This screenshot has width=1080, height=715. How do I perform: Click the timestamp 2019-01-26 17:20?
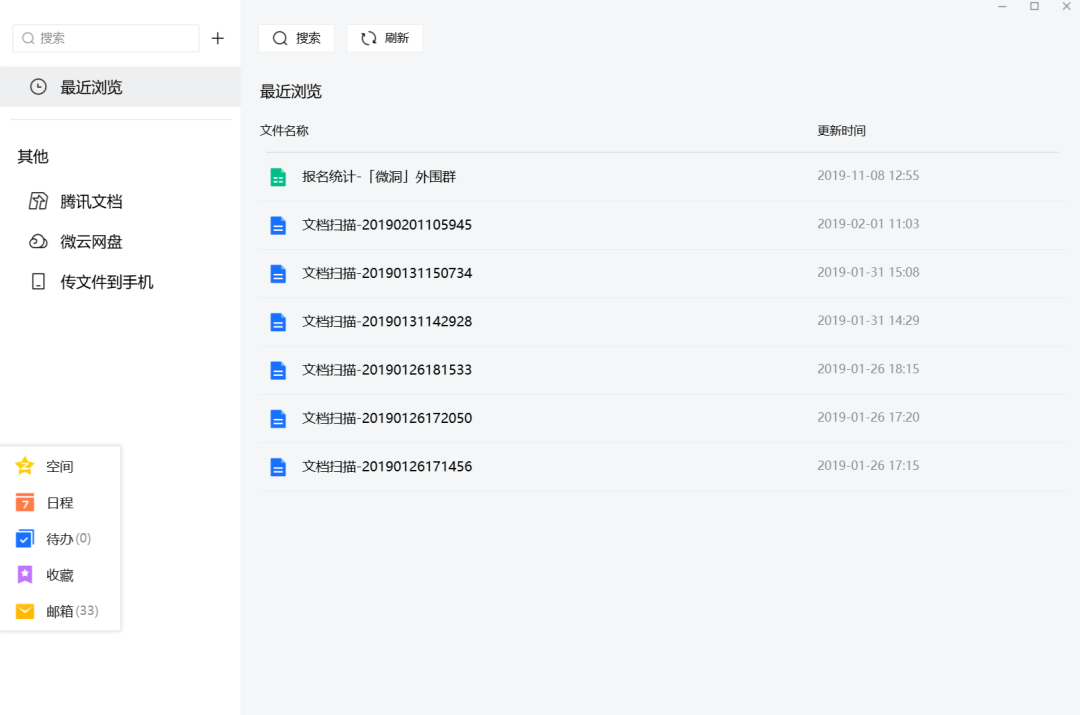868,417
